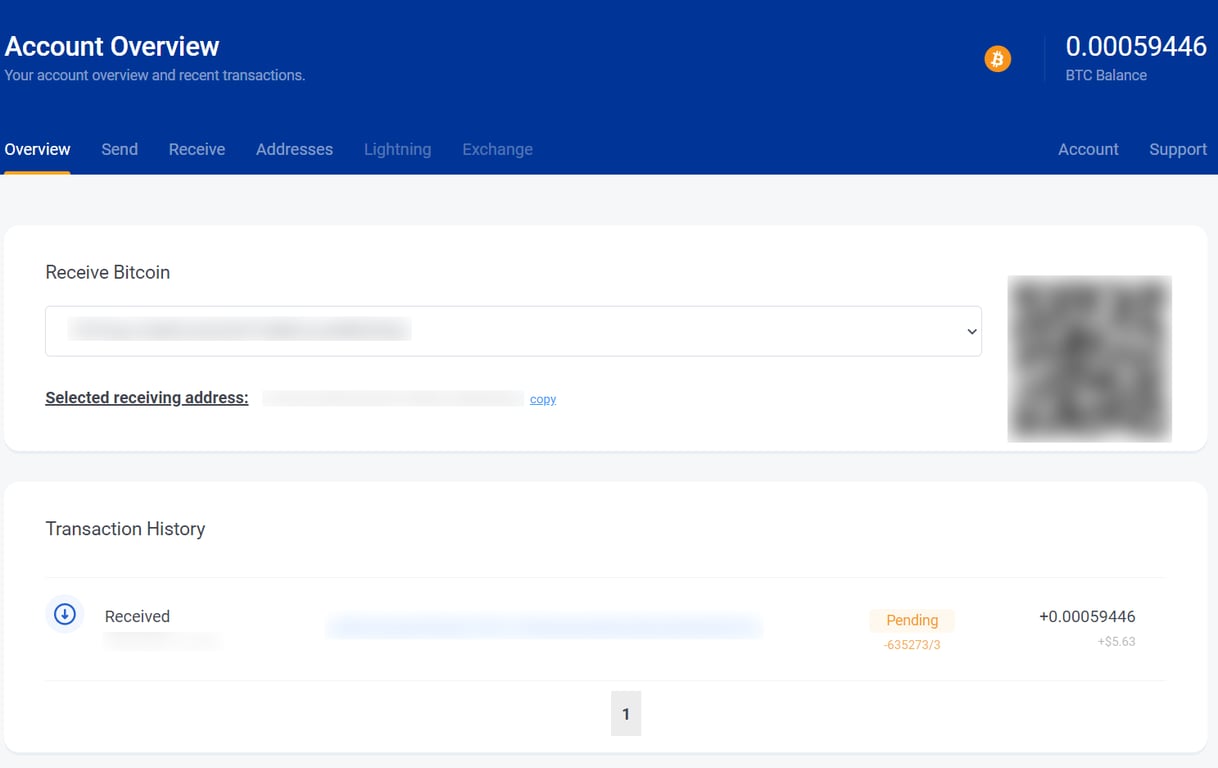Open the Support page

tap(1177, 149)
